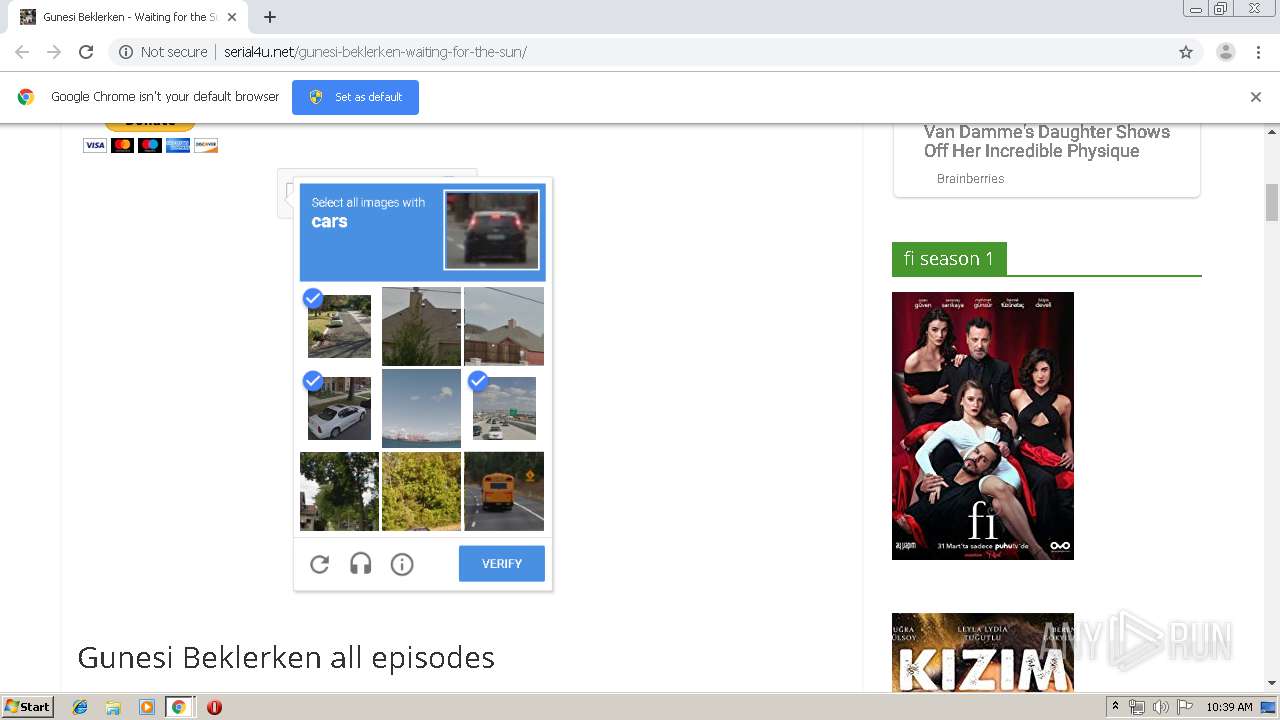Deselect the white car tile
Viewport: 1280px width, 720px height.
tap(339, 408)
